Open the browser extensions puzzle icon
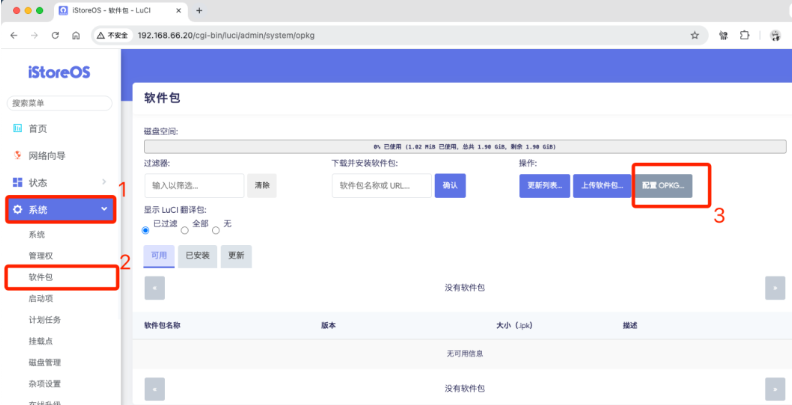Viewport: 792px width, 405px height. [745, 34]
